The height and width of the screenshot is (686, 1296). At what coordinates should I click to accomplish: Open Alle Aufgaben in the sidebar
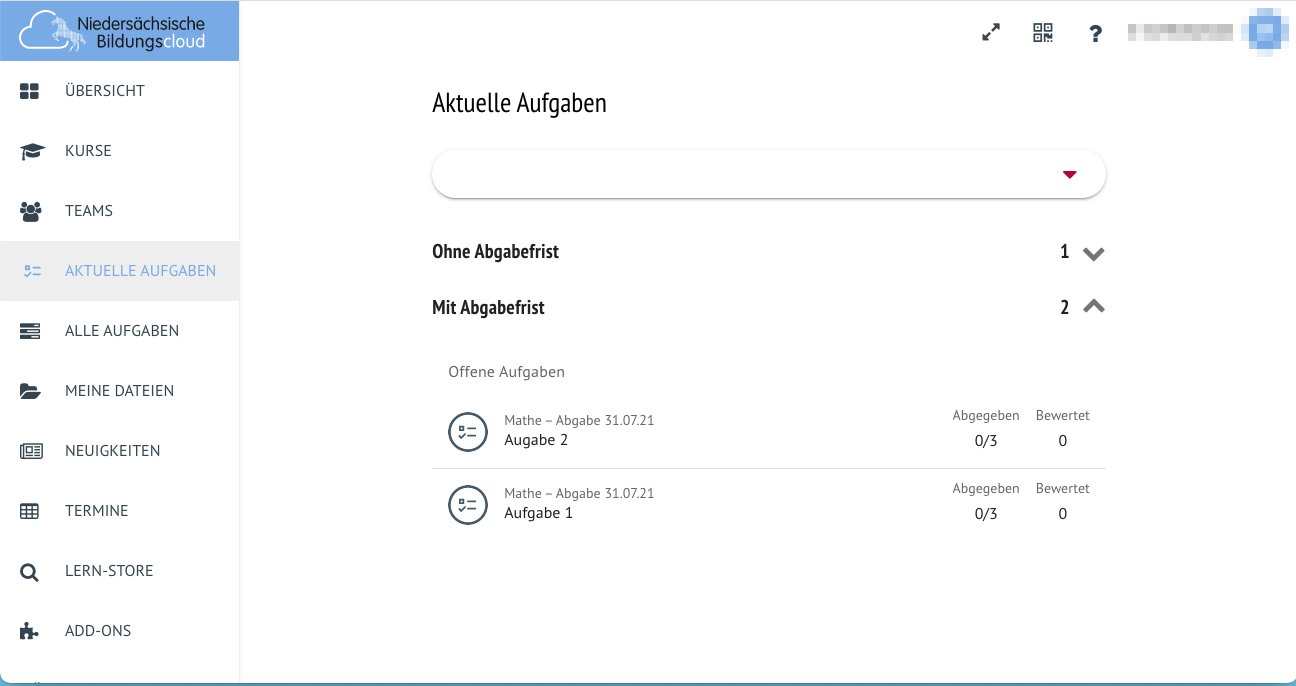121,331
